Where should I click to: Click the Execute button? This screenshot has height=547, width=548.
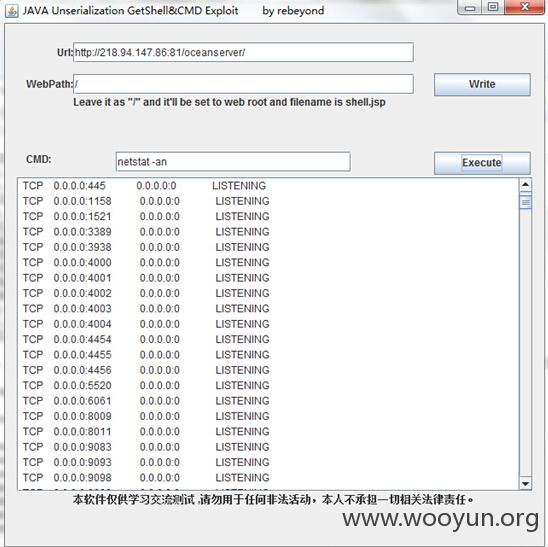coord(482,163)
